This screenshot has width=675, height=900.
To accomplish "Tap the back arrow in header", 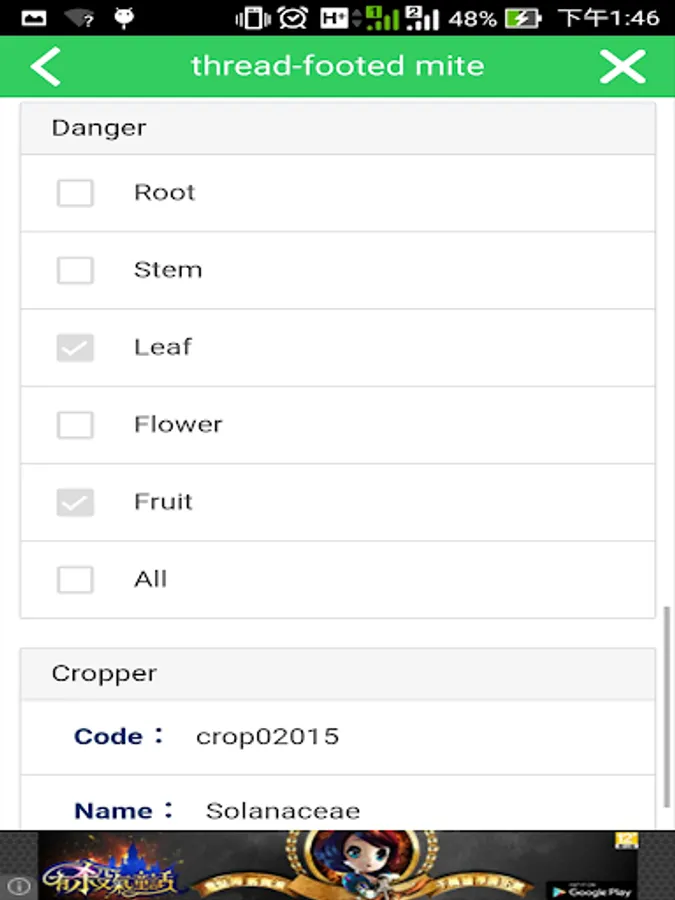I will pos(46,67).
